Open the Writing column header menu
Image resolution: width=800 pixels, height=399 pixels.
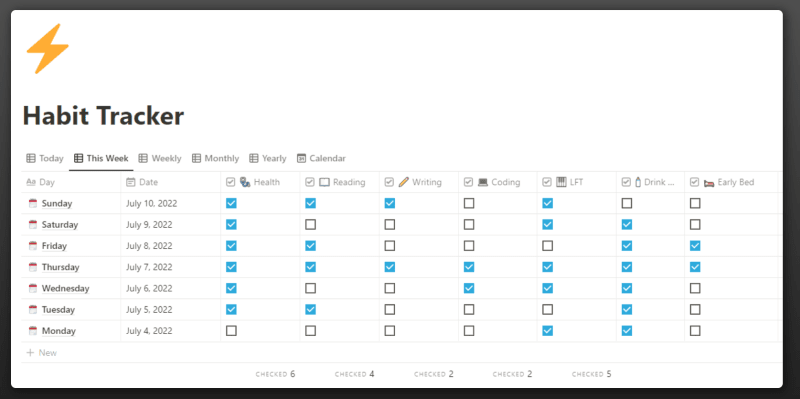pos(419,182)
